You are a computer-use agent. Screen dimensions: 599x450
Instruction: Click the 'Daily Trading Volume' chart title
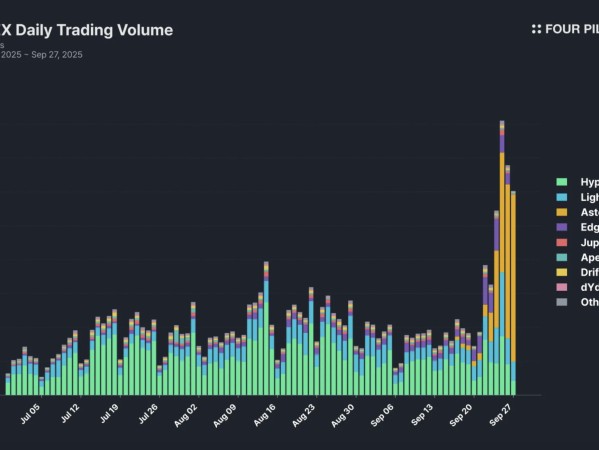pyautogui.click(x=94, y=30)
